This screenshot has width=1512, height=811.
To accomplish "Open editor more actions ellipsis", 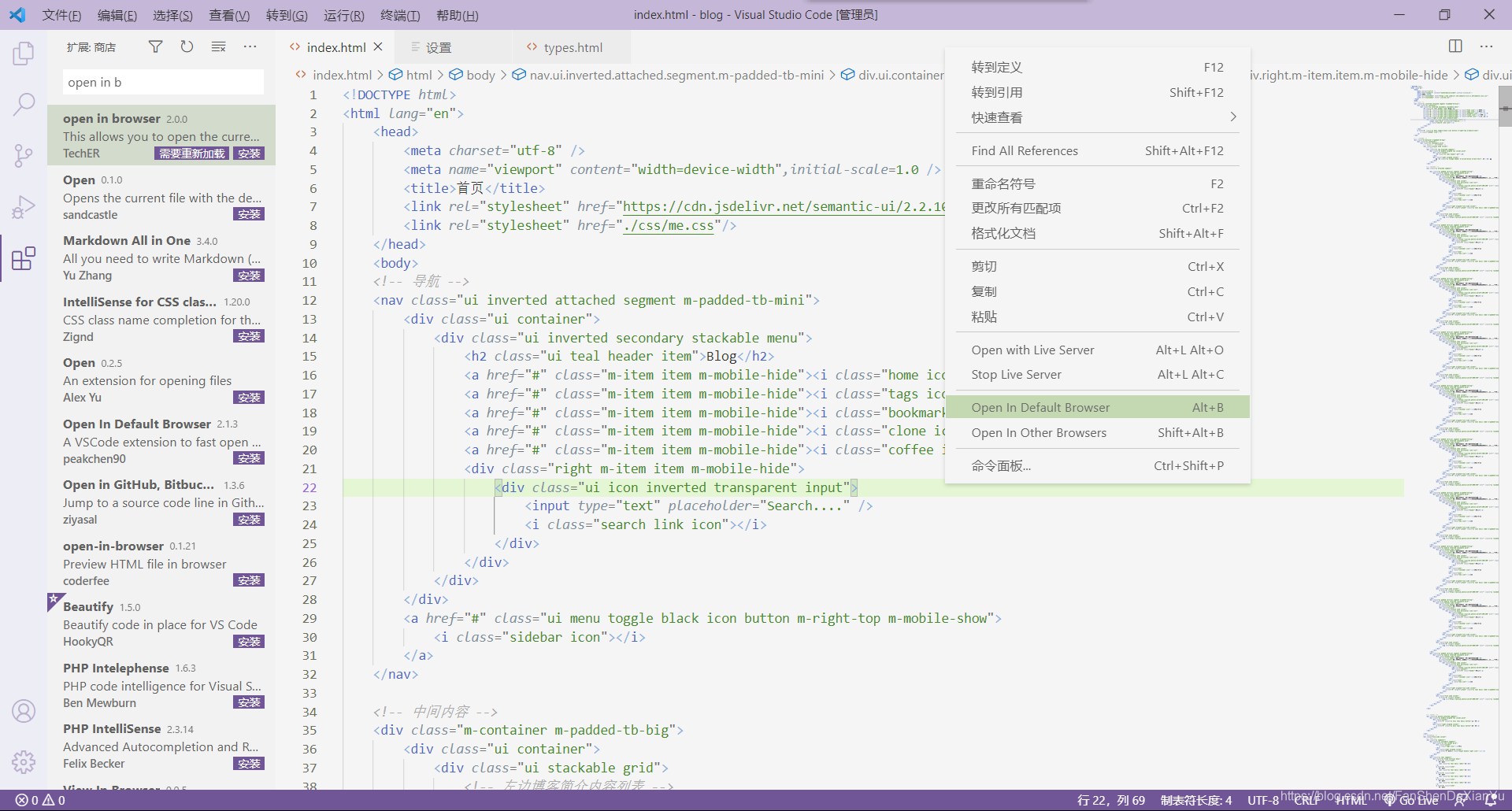I will pyautogui.click(x=1486, y=46).
